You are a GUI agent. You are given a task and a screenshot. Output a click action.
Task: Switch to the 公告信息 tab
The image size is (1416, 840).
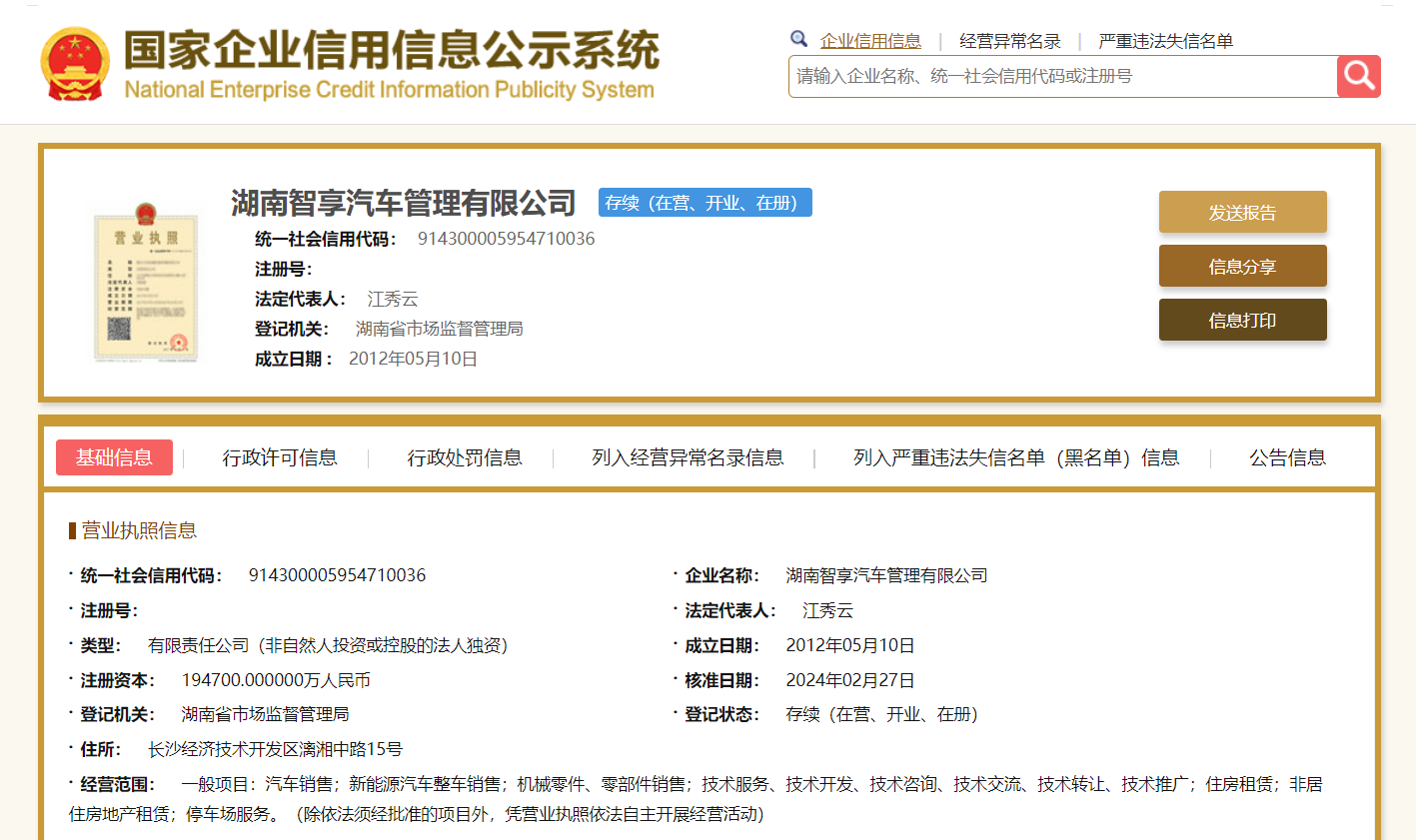click(x=1288, y=457)
